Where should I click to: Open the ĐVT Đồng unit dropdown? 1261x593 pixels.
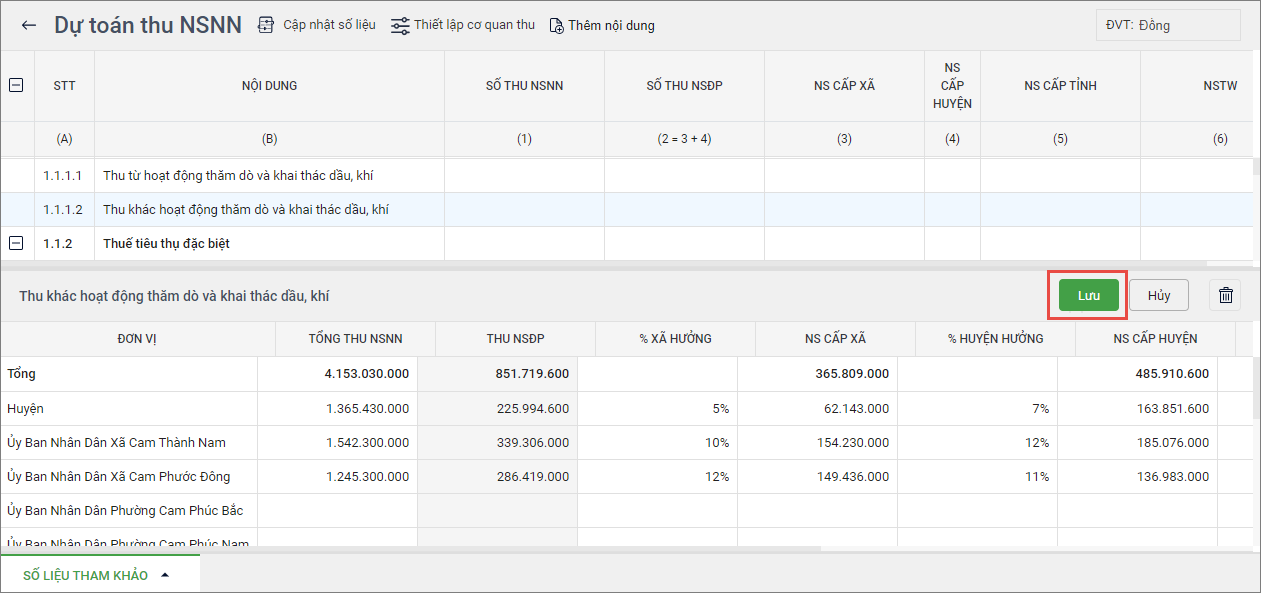tap(1167, 25)
